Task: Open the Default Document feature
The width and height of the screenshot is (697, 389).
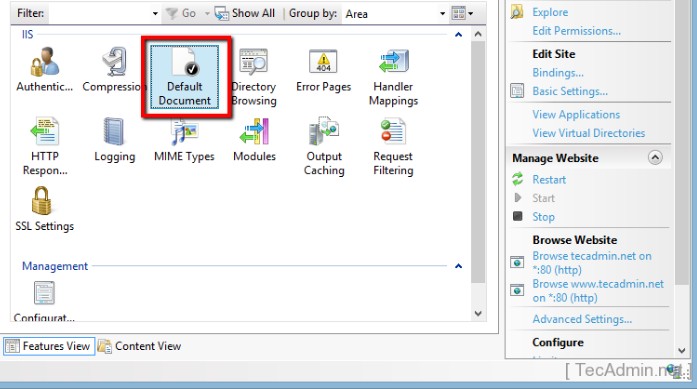Action: point(184,76)
